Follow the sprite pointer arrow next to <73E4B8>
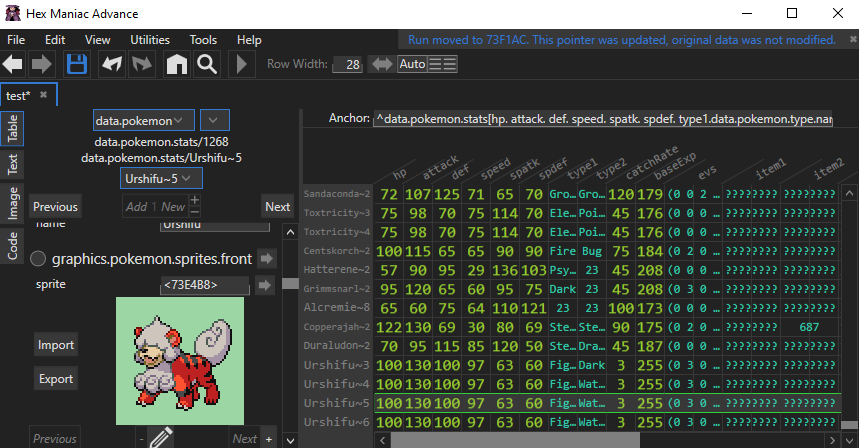Screen dimensions: 859x448 265,285
